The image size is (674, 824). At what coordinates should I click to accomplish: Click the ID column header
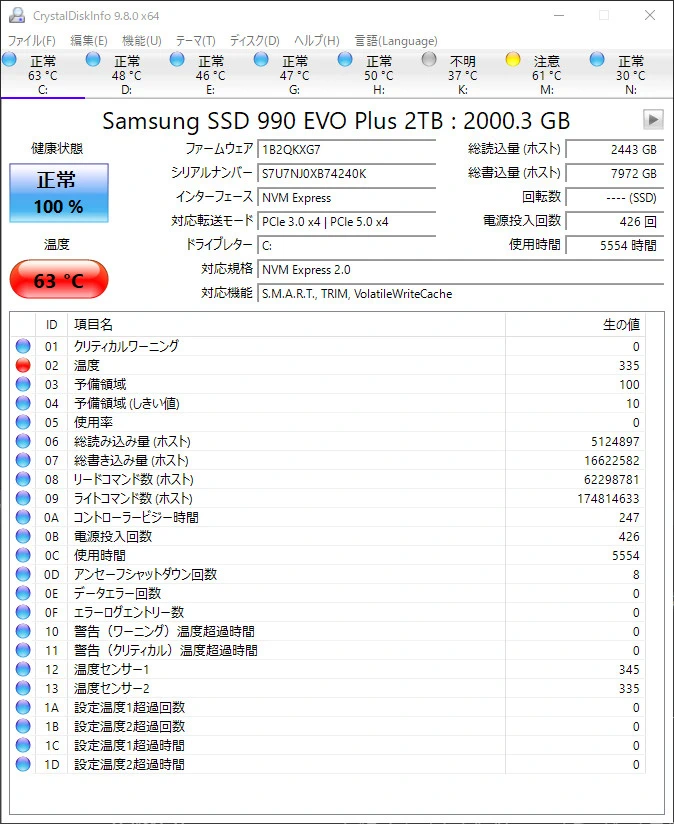pyautogui.click(x=51, y=325)
